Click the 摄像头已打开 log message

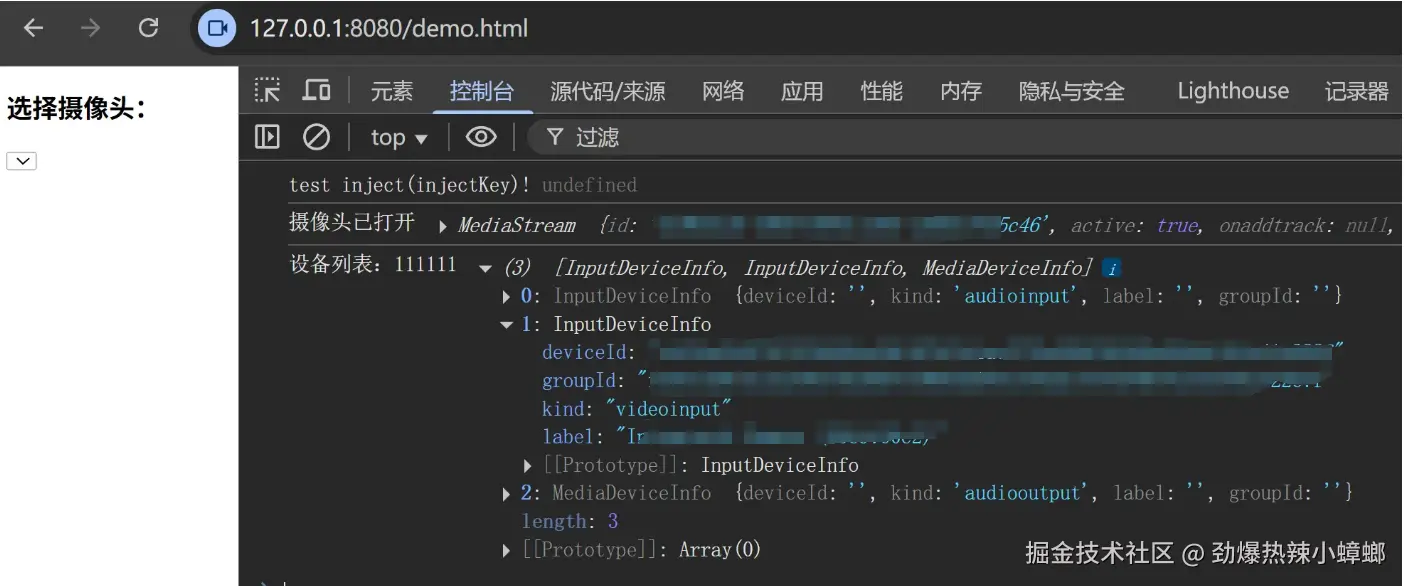[x=352, y=222]
